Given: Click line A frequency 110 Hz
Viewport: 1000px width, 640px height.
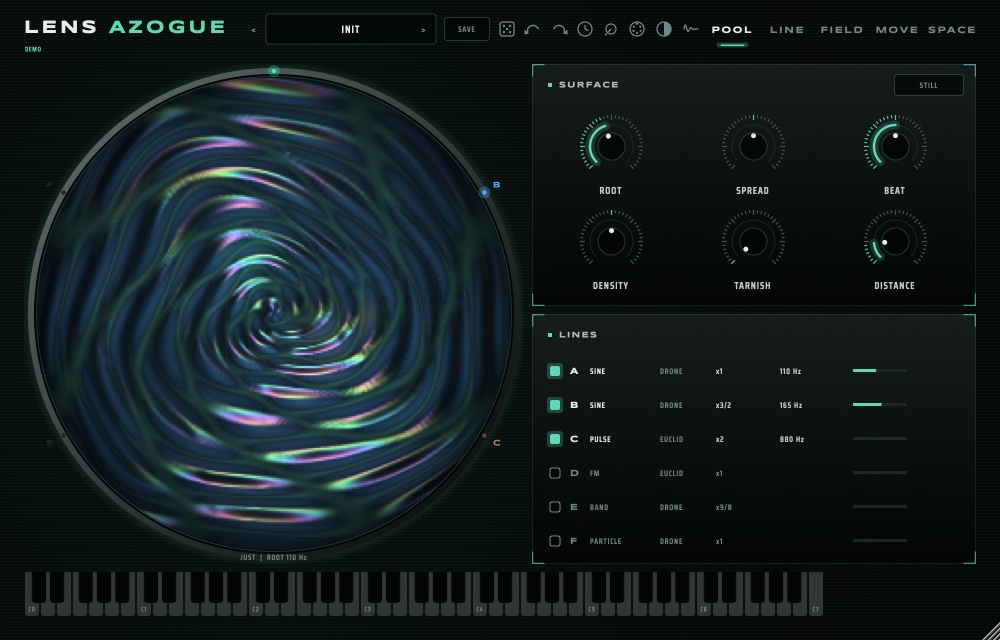Looking at the screenshot, I should 790,372.
